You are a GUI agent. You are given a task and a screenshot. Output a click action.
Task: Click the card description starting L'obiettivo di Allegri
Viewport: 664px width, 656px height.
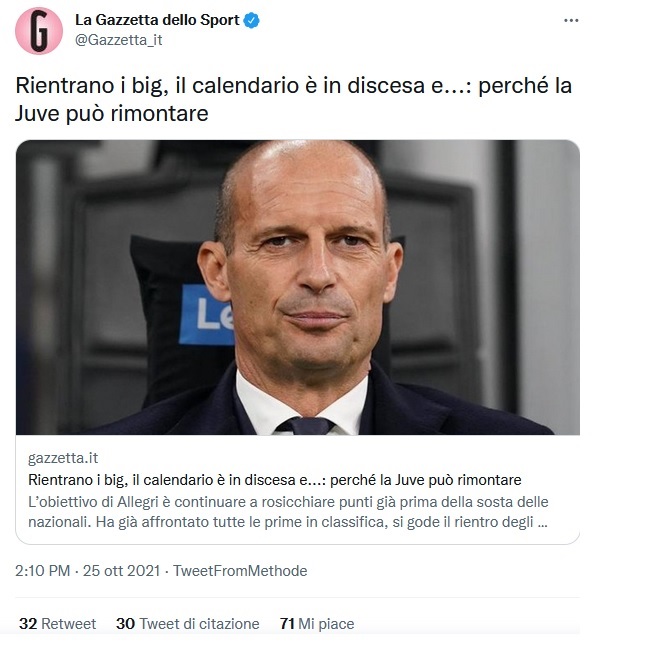tap(288, 512)
